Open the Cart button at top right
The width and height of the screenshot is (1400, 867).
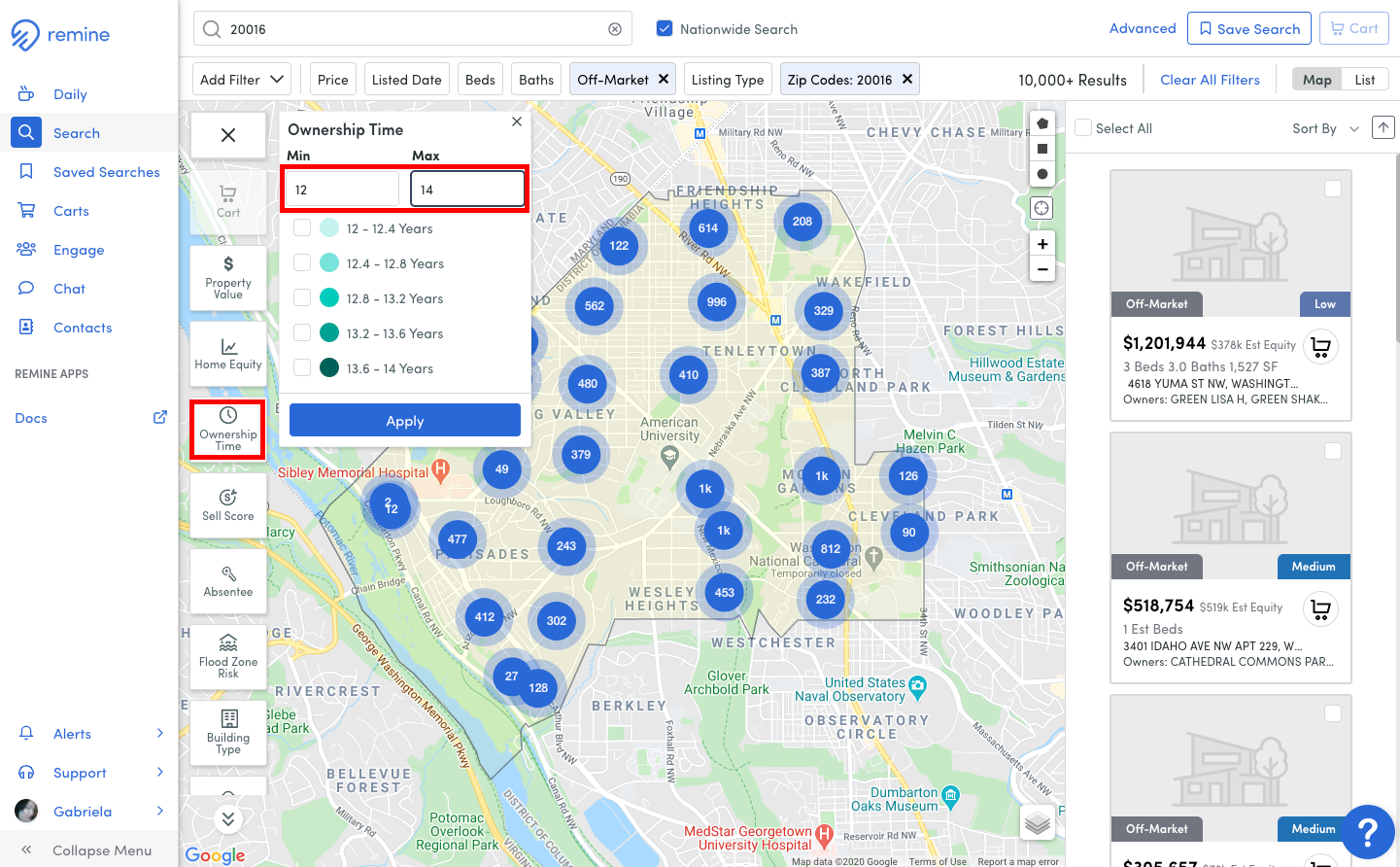click(x=1354, y=28)
